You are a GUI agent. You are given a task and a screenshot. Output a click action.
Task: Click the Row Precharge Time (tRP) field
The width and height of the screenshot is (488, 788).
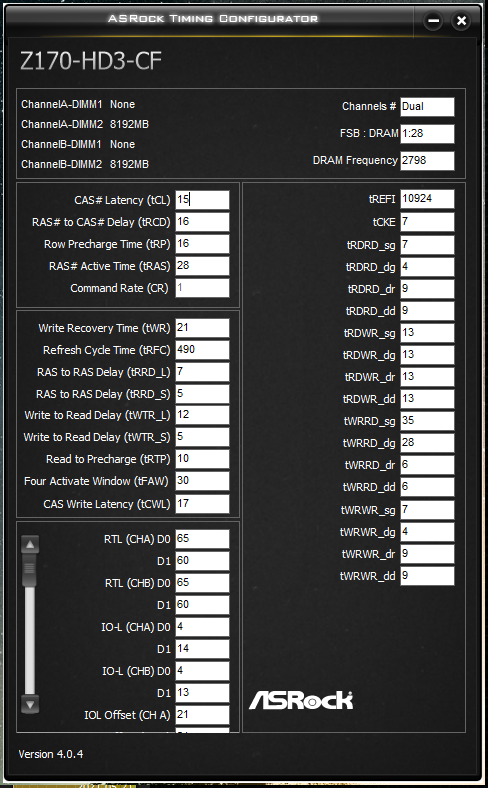pyautogui.click(x=202, y=244)
